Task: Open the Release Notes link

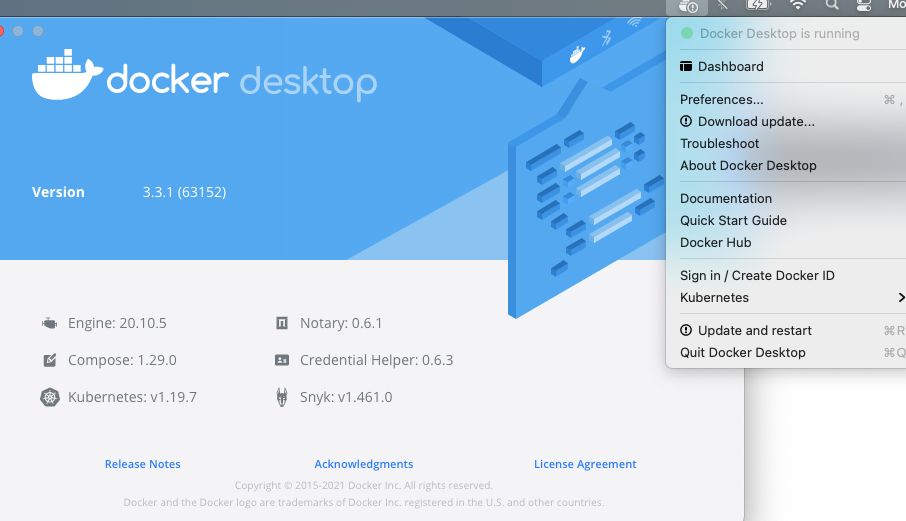Action: tap(143, 464)
